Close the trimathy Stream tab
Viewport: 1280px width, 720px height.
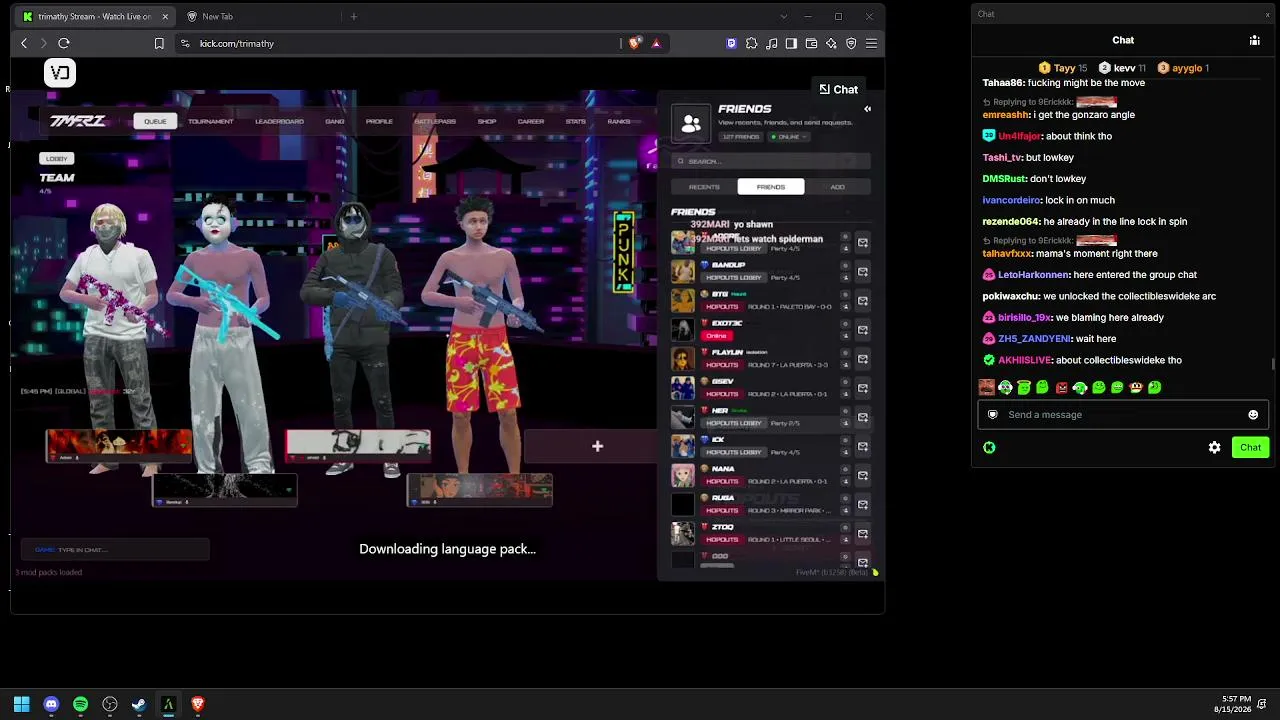[165, 16]
